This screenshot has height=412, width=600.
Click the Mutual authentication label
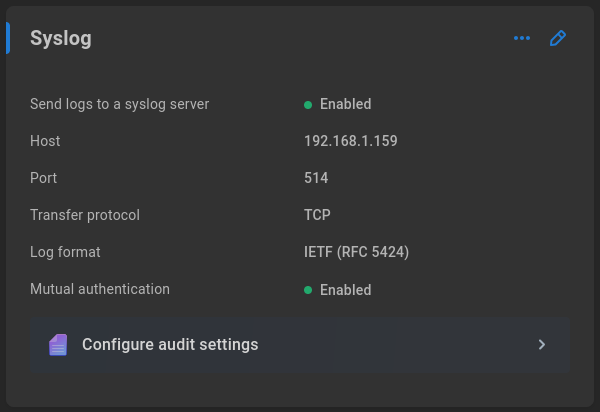100,289
